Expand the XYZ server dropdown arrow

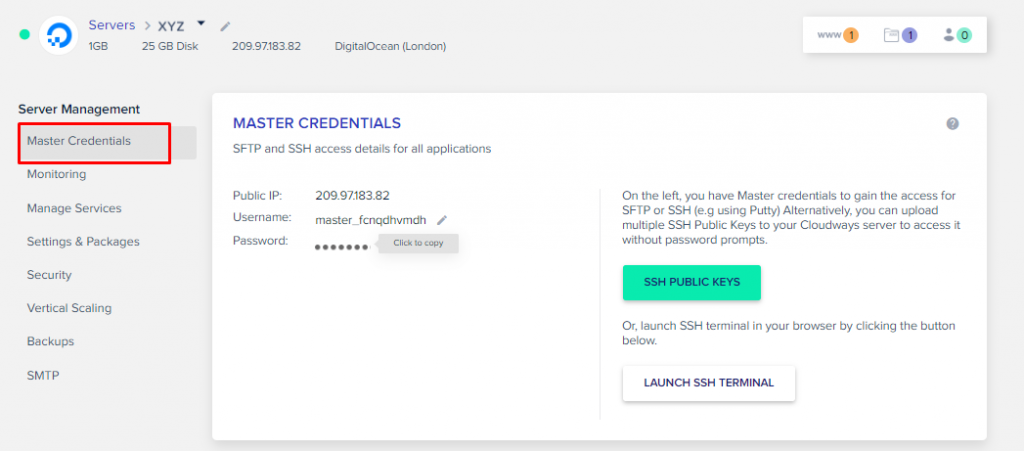[x=201, y=23]
